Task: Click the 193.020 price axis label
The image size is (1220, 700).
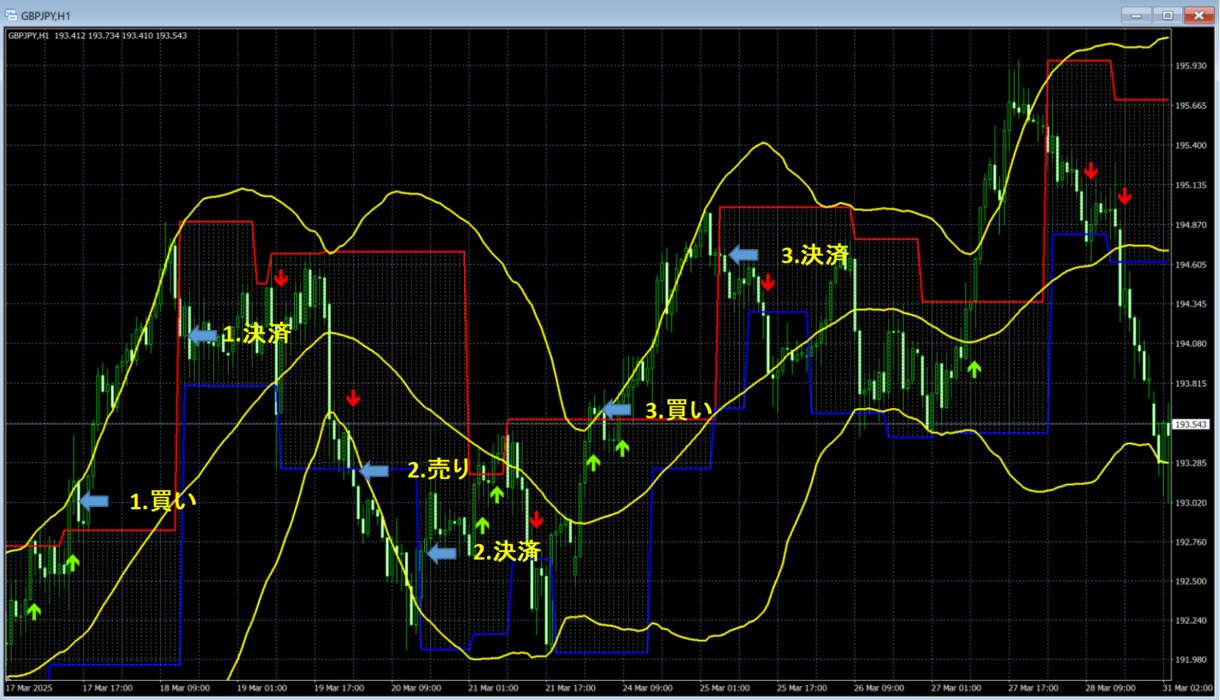Action: tap(1190, 503)
